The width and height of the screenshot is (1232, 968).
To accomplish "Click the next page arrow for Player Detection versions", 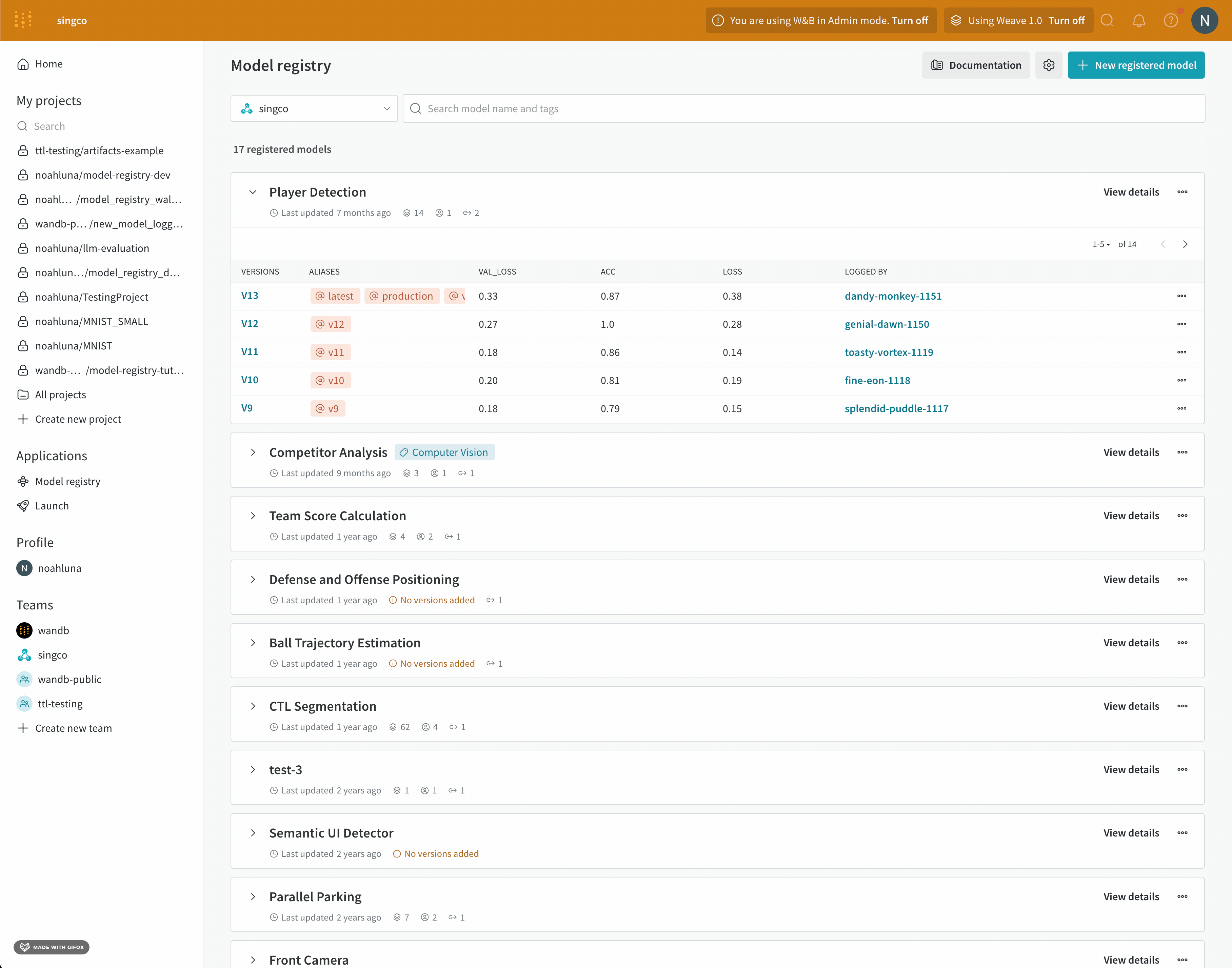I will coord(1186,244).
